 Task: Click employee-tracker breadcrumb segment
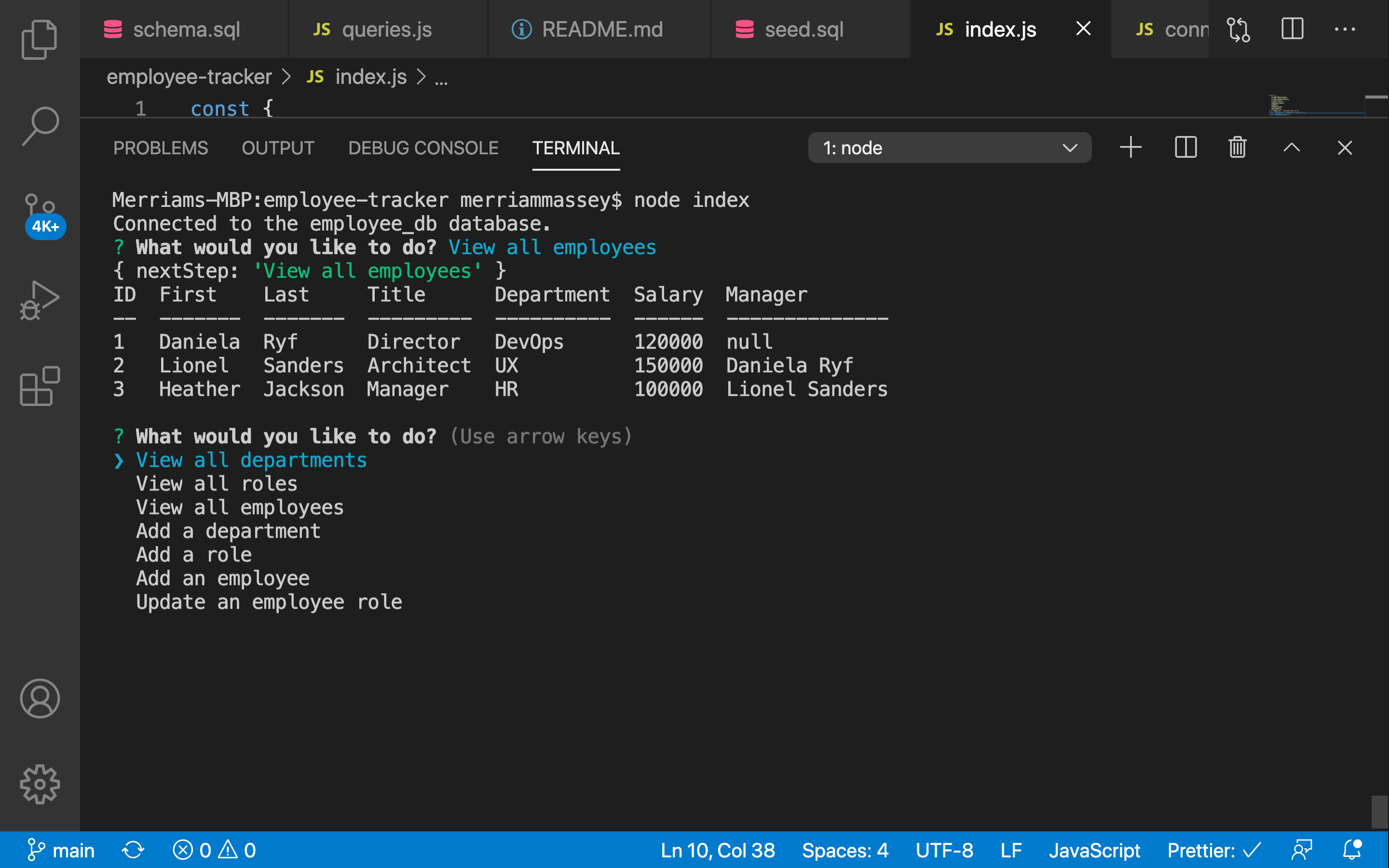(189, 77)
